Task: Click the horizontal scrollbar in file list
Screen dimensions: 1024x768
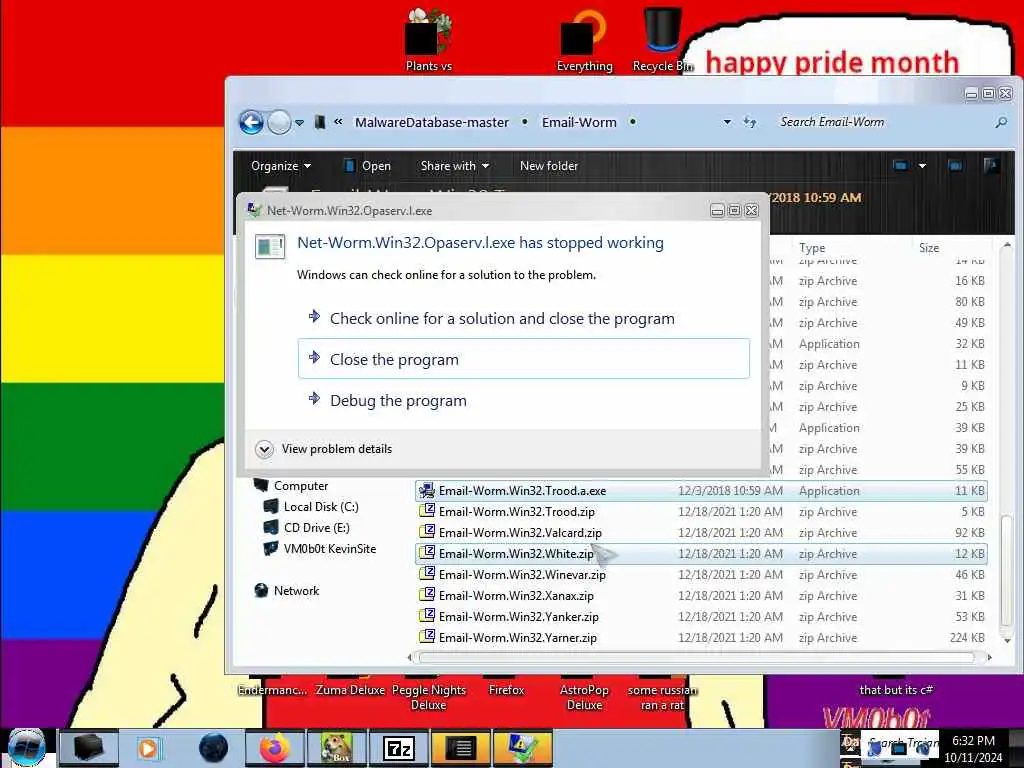Action: coord(697,657)
